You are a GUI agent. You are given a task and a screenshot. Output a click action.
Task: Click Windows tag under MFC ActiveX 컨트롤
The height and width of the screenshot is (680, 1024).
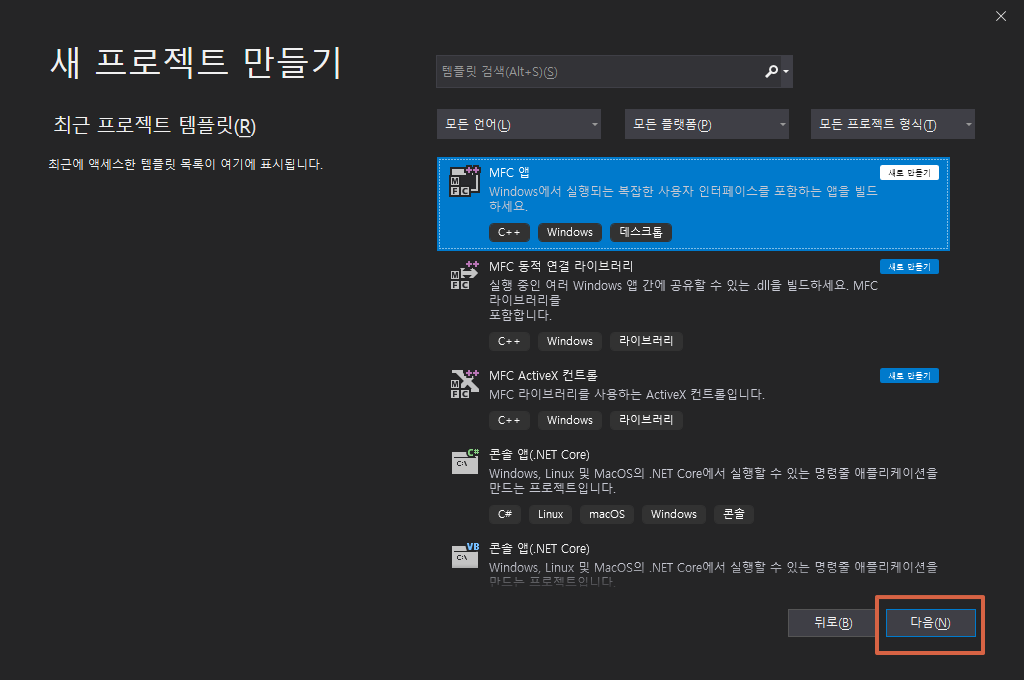[x=569, y=420]
